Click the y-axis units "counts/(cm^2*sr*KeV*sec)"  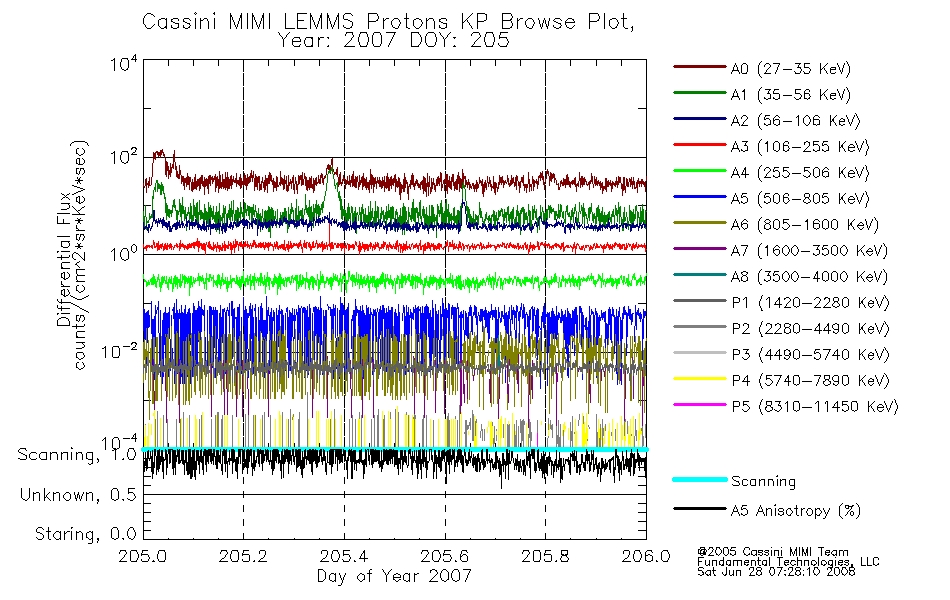coord(80,255)
